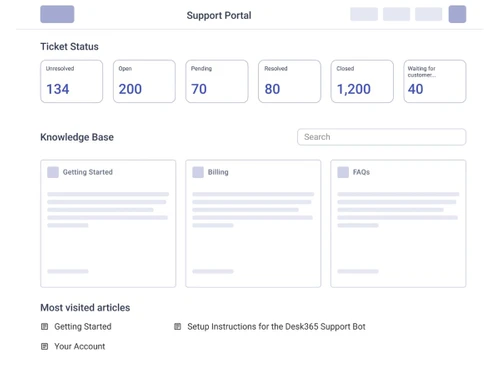Select the Waiting for customer card showing 40
The height and width of the screenshot is (375, 500).
(x=435, y=81)
